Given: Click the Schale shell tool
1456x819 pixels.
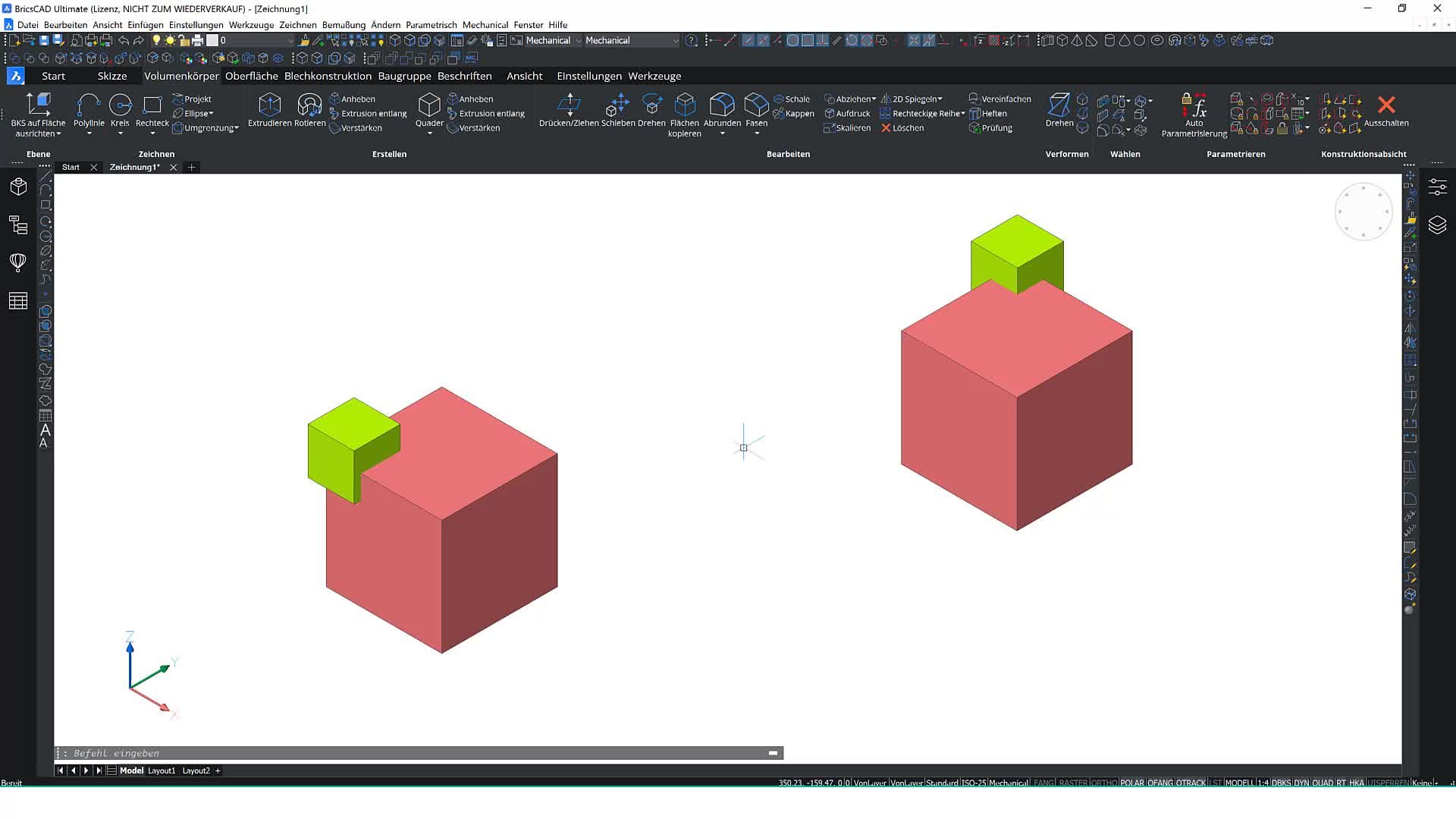Looking at the screenshot, I should (x=792, y=99).
